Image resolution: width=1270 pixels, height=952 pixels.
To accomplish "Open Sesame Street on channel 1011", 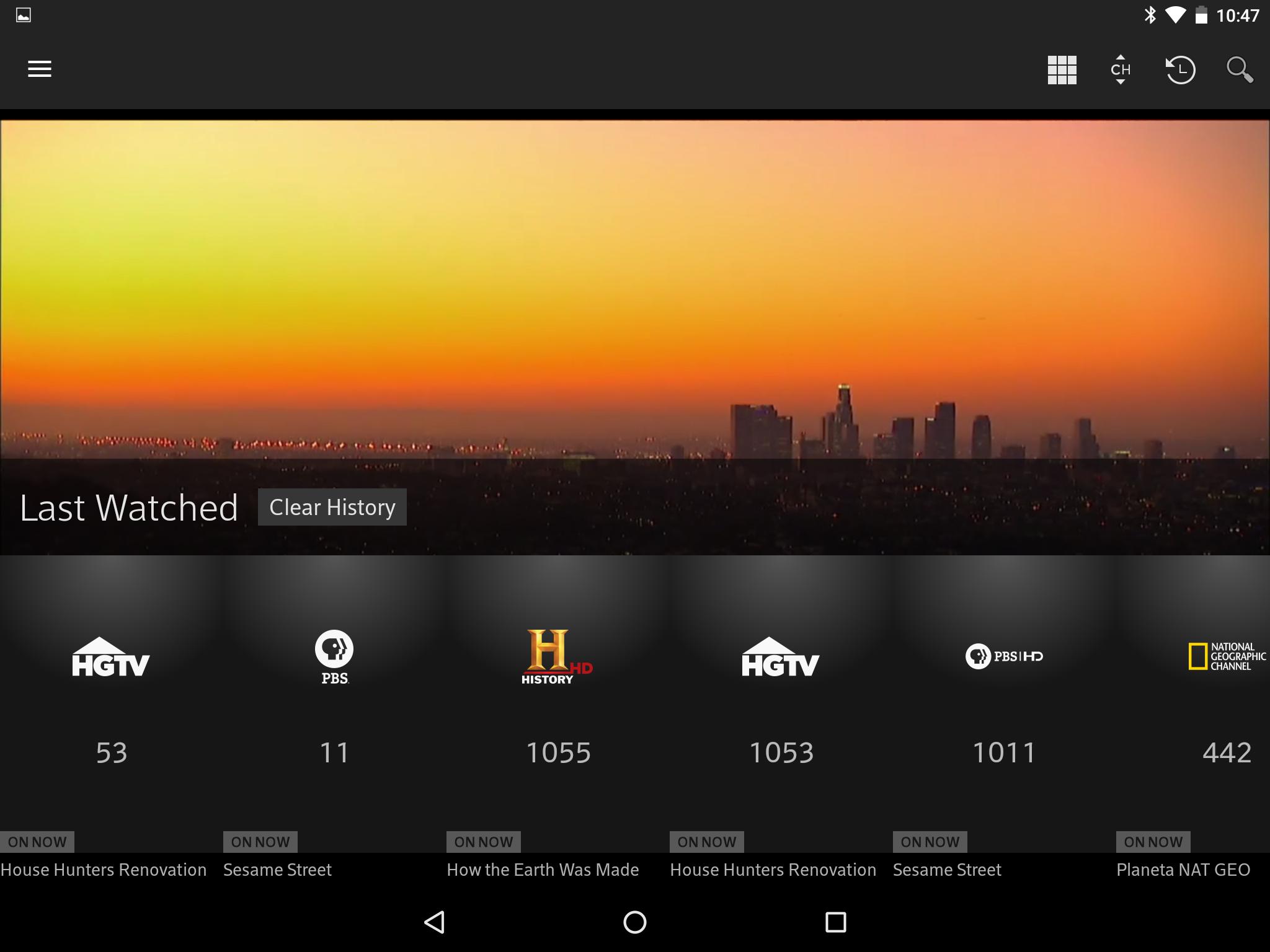I will tap(947, 870).
